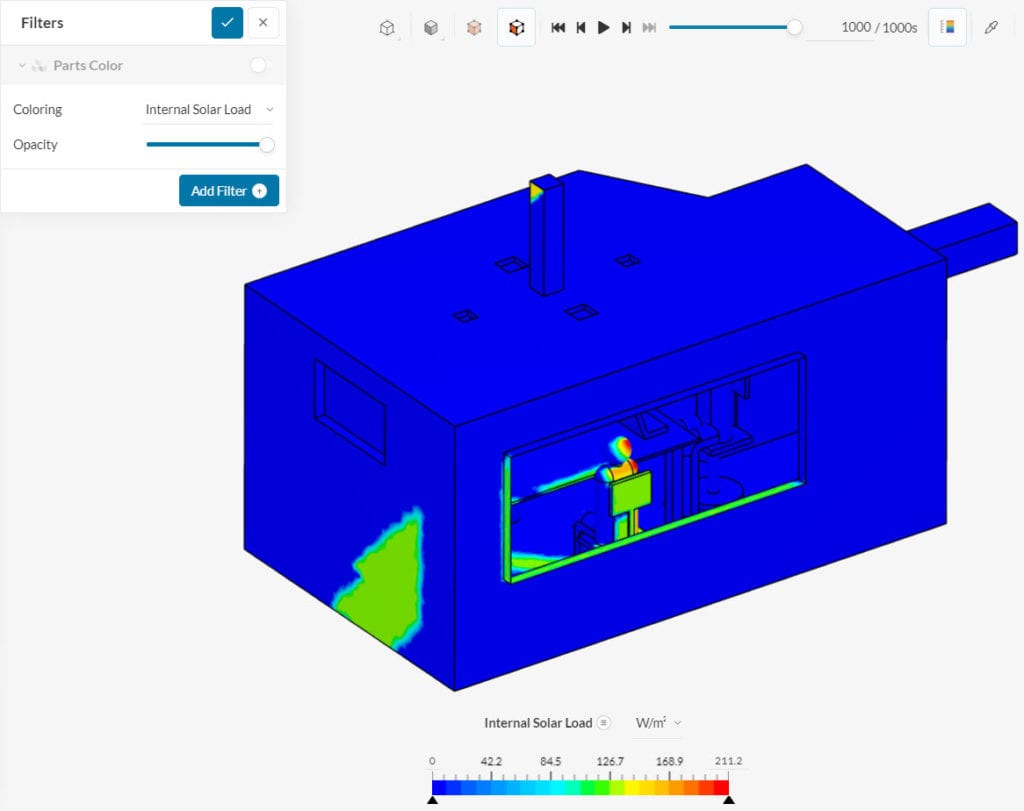This screenshot has width=1024, height=811.
Task: Play the simulation animation
Action: coord(603,27)
